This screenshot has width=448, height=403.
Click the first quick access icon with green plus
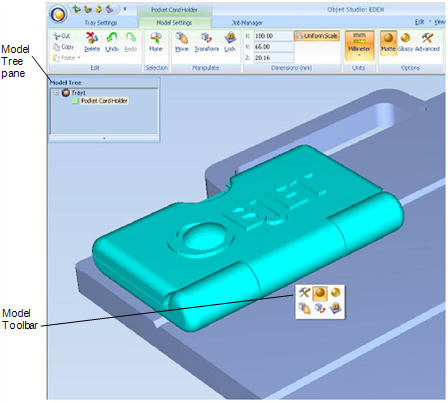[x=76, y=9]
